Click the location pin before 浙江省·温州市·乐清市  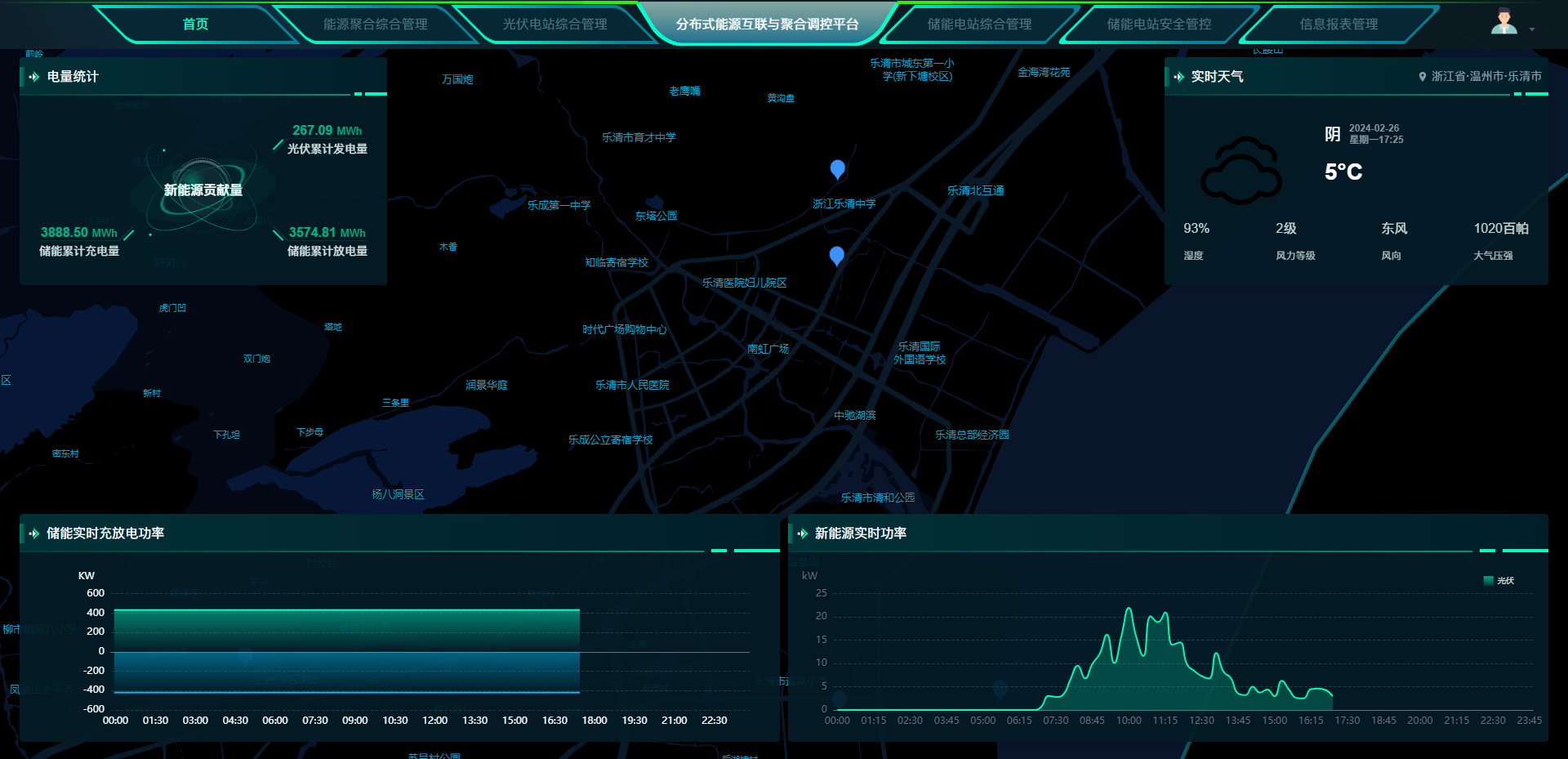point(1422,77)
